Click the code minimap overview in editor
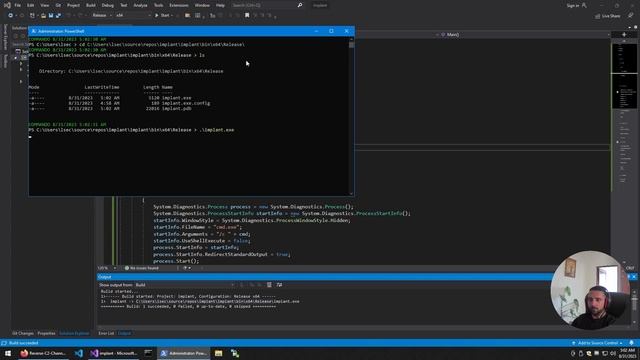The height and width of the screenshot is (360, 640). point(624,113)
